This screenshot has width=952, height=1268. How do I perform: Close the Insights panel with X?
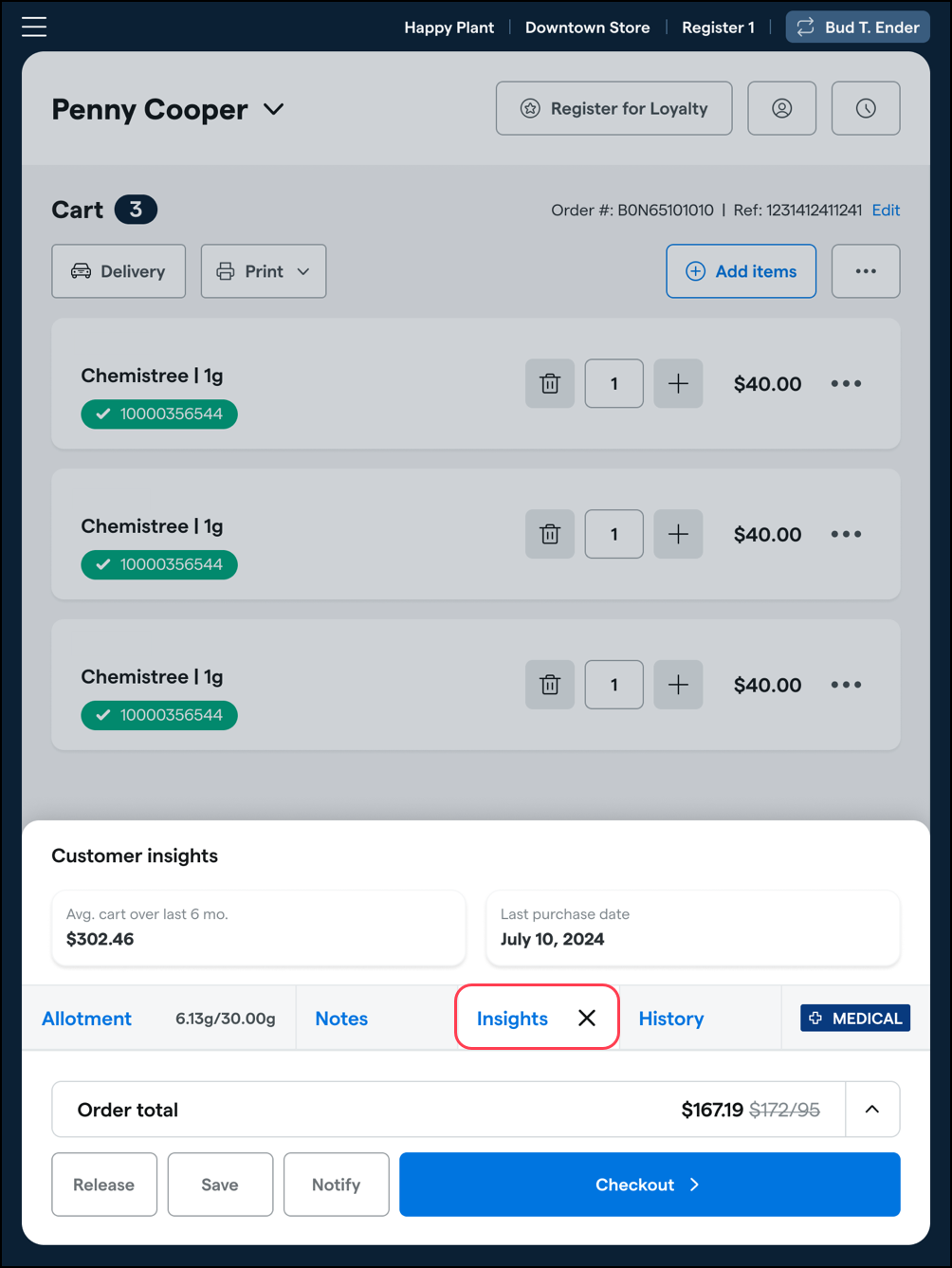point(587,1018)
